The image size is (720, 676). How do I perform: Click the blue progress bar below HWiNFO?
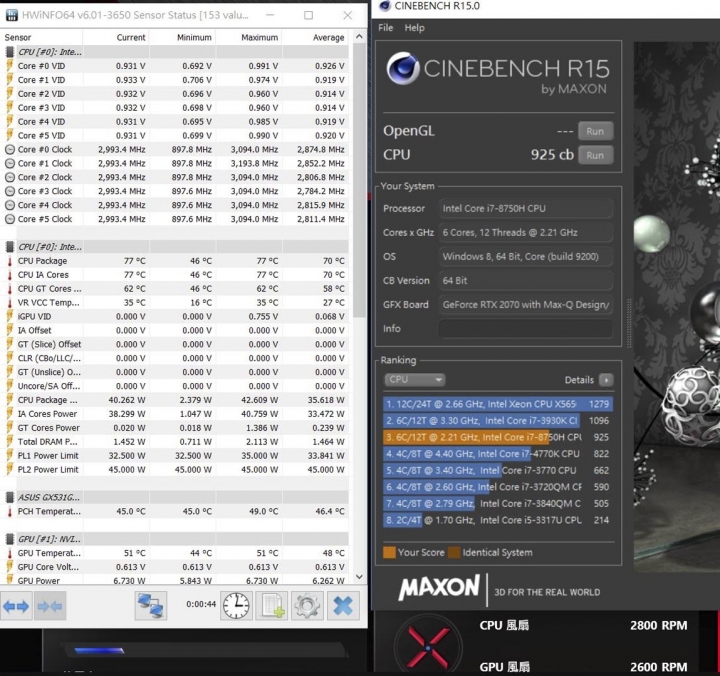99,650
